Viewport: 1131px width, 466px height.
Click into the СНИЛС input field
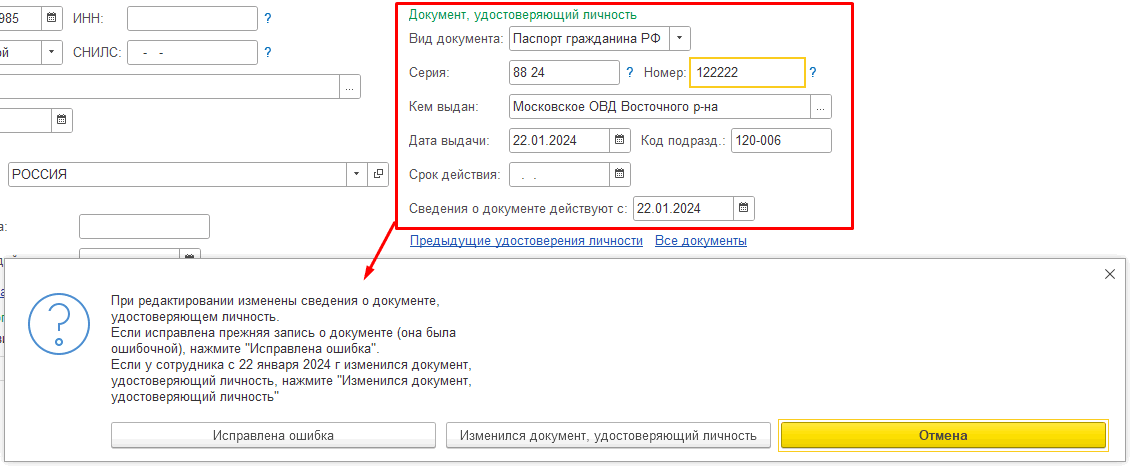click(x=192, y=52)
